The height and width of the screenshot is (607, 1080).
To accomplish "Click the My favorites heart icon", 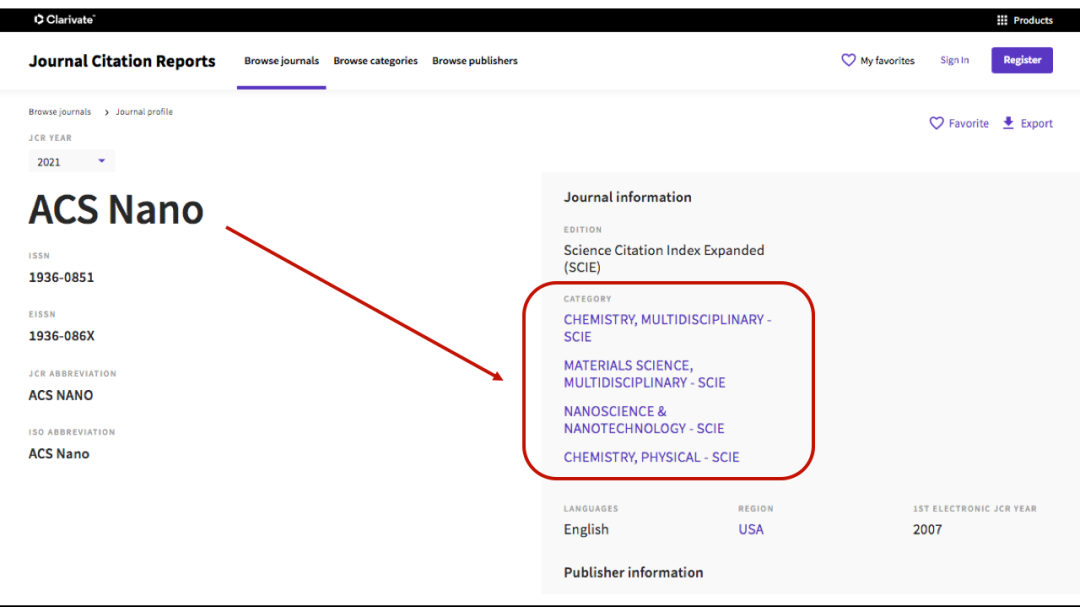I will pos(848,60).
